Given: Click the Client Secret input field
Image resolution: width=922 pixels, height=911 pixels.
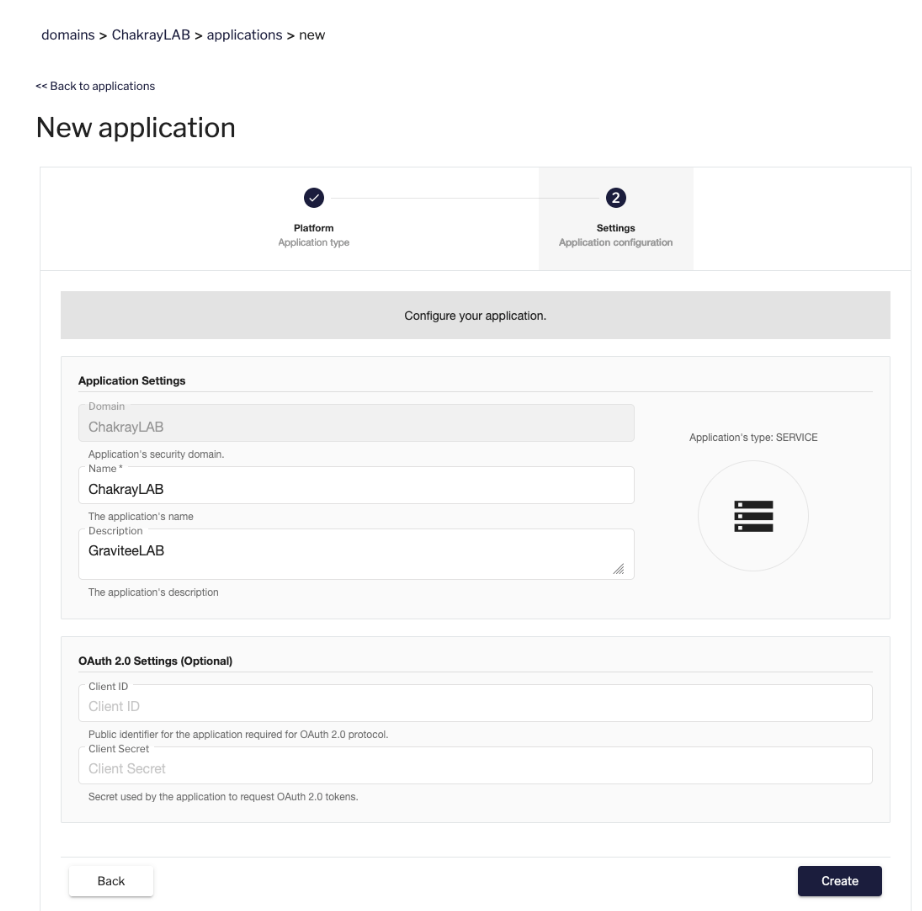Looking at the screenshot, I should point(475,769).
